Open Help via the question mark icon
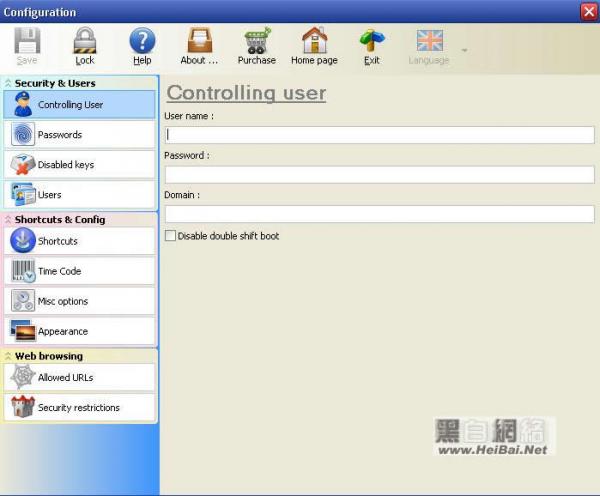 142,42
